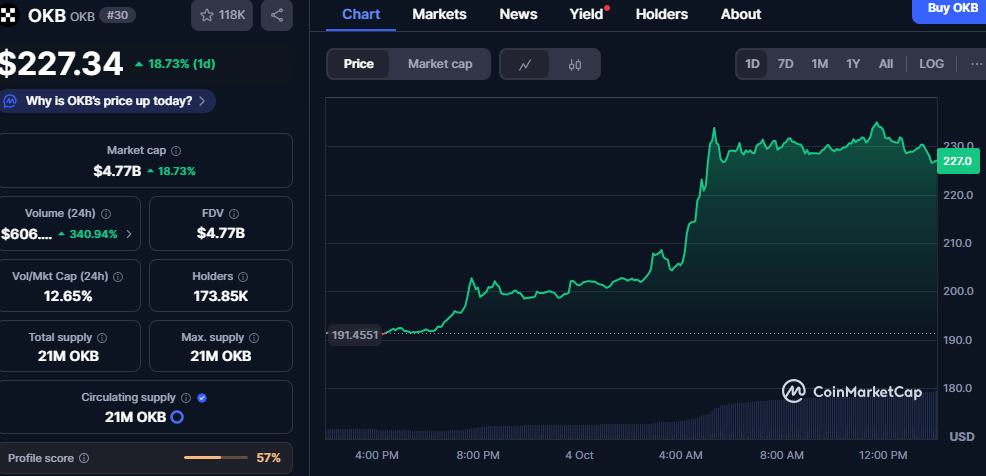Open more chart options ellipsis menu
This screenshot has width=986, height=476.
click(x=975, y=64)
